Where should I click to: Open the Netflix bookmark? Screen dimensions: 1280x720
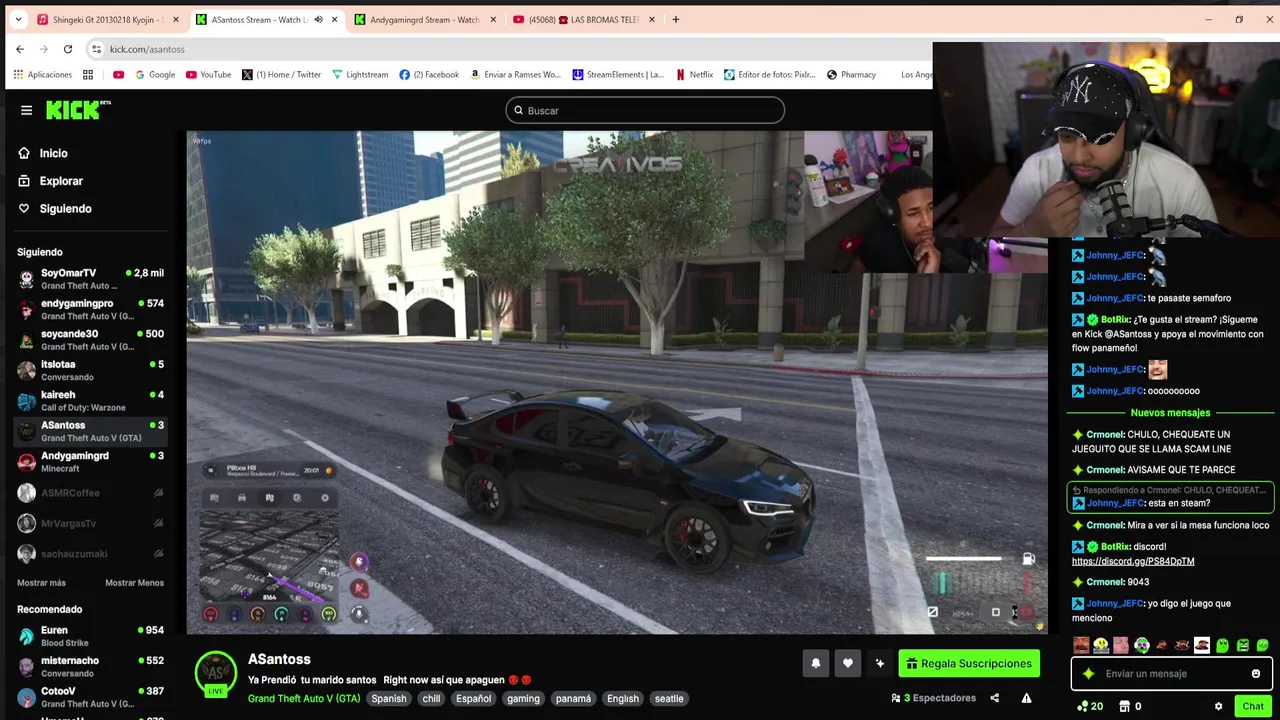tap(694, 75)
